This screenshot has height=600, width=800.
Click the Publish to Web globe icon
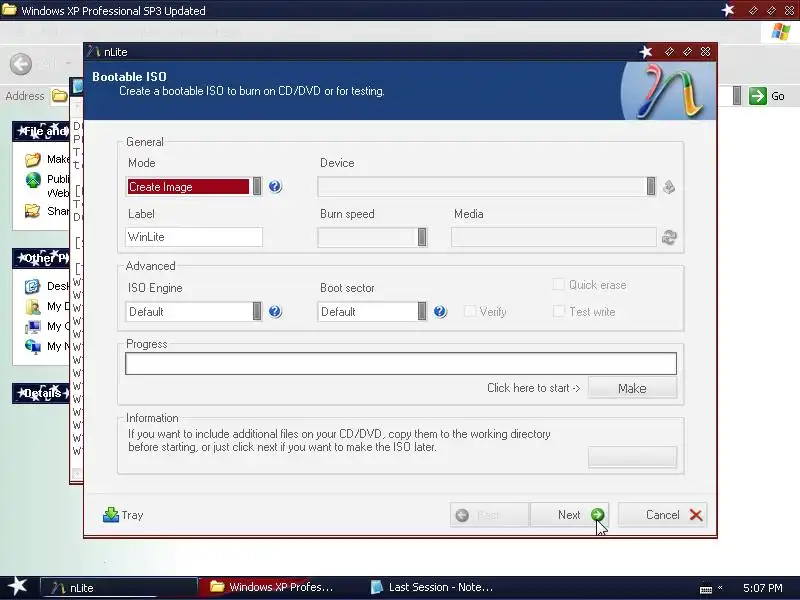tap(33, 180)
